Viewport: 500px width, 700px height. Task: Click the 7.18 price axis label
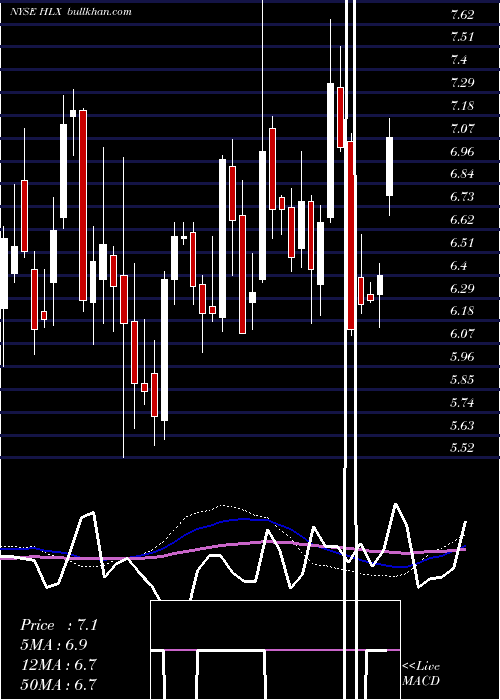click(462, 106)
